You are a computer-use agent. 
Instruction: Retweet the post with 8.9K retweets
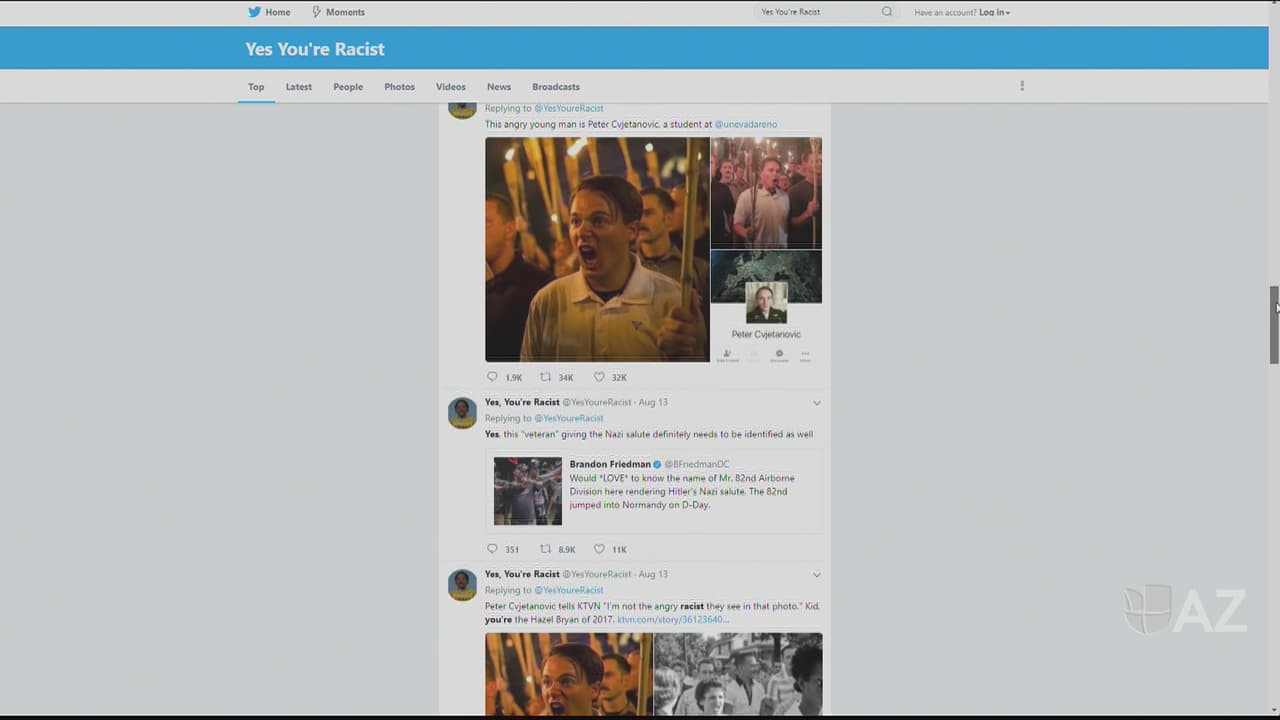click(x=546, y=549)
